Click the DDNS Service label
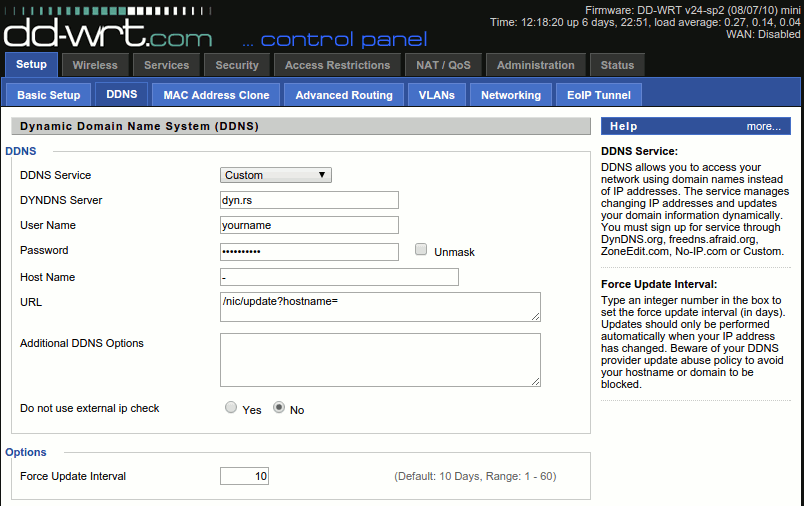804x506 pixels. tap(55, 175)
